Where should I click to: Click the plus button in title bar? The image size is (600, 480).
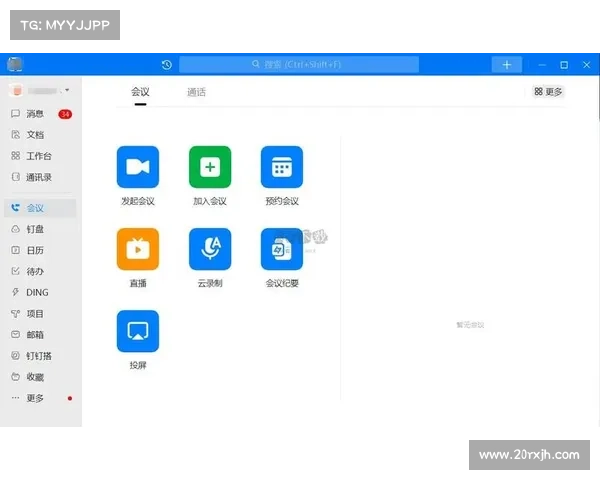pos(507,65)
